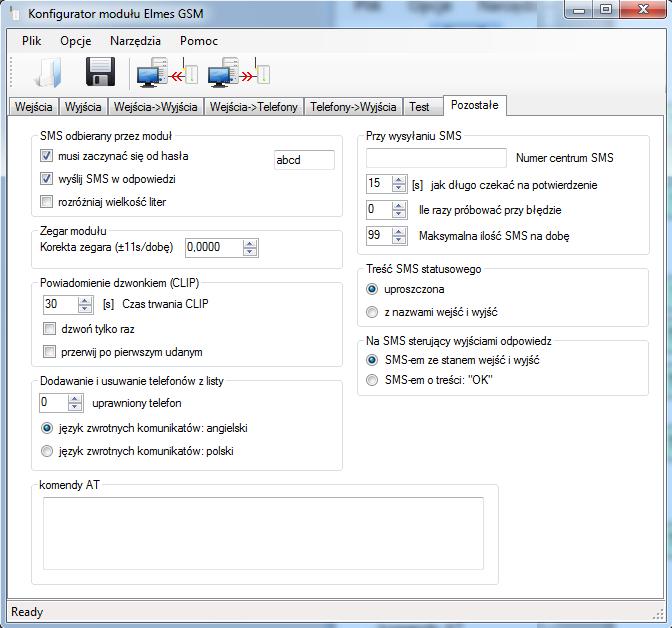Open the Plik menu
Screen dimensions: 672x628
click(32, 41)
